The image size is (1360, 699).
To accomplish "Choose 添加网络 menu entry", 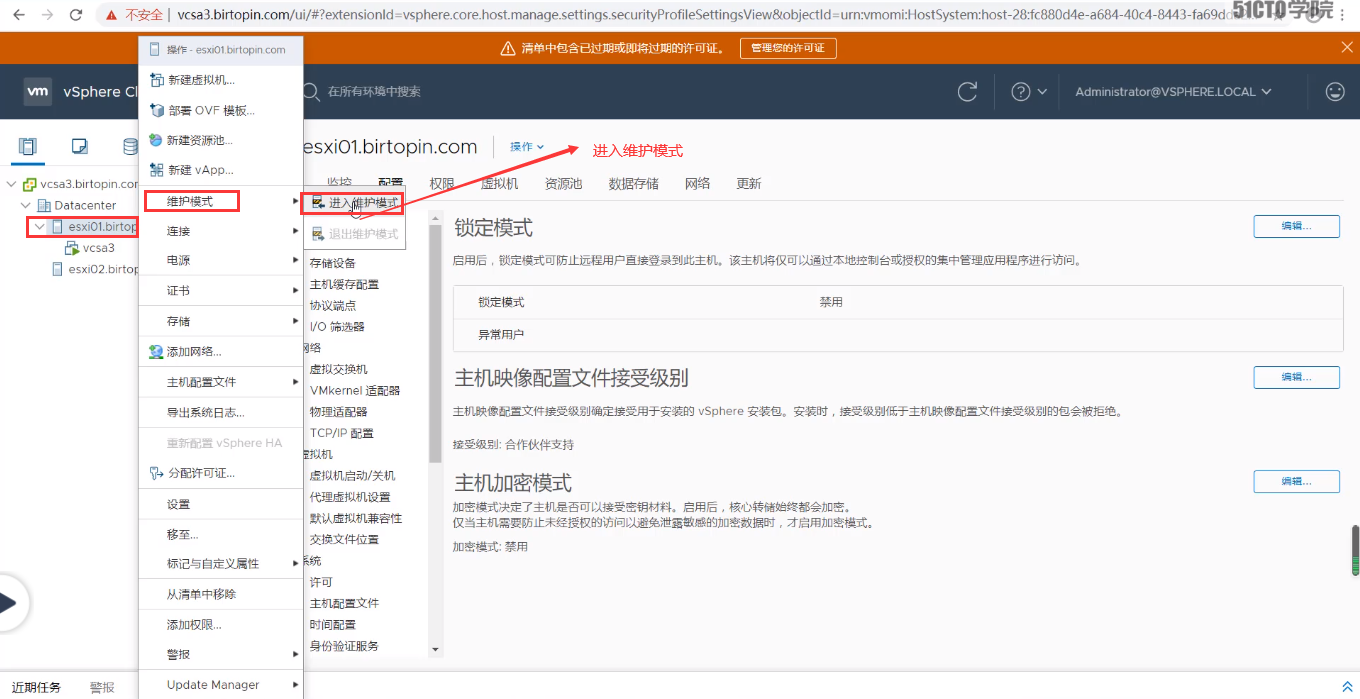I will click(220, 351).
